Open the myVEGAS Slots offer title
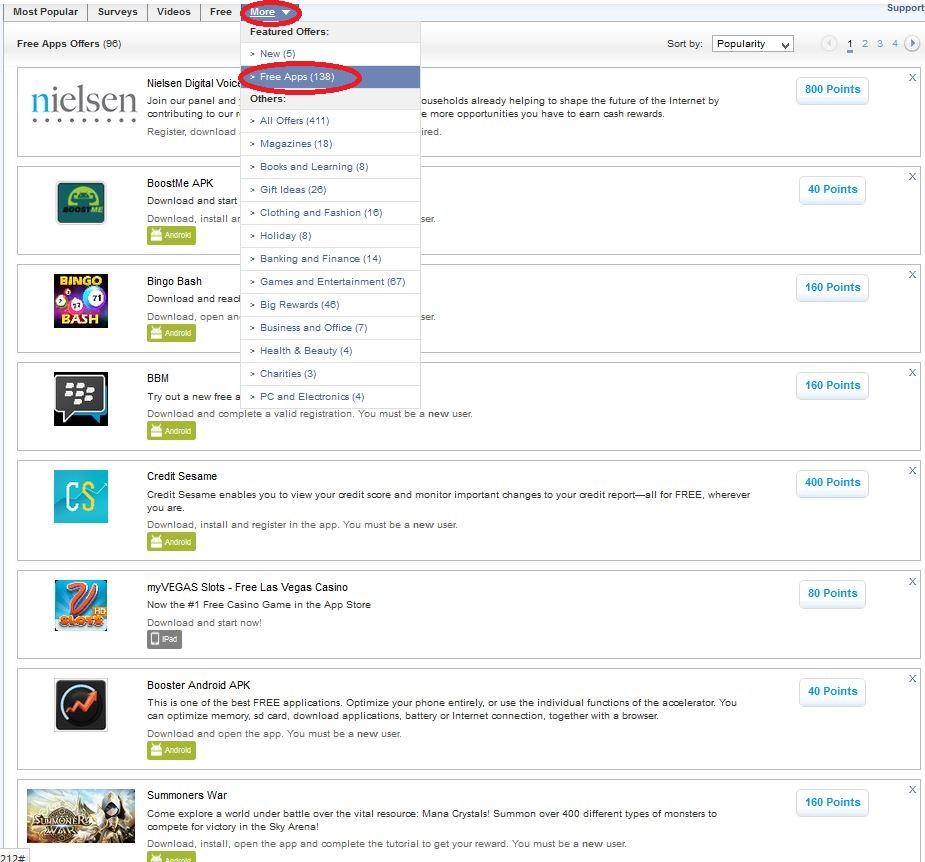The image size is (925, 862). coord(247,587)
